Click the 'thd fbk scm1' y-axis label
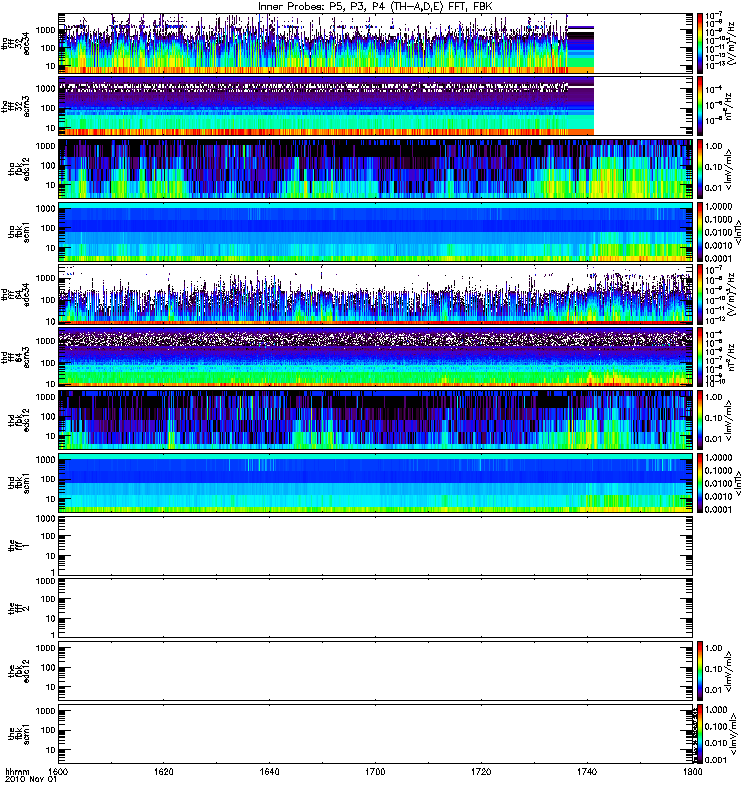750x800 pixels. (19, 483)
